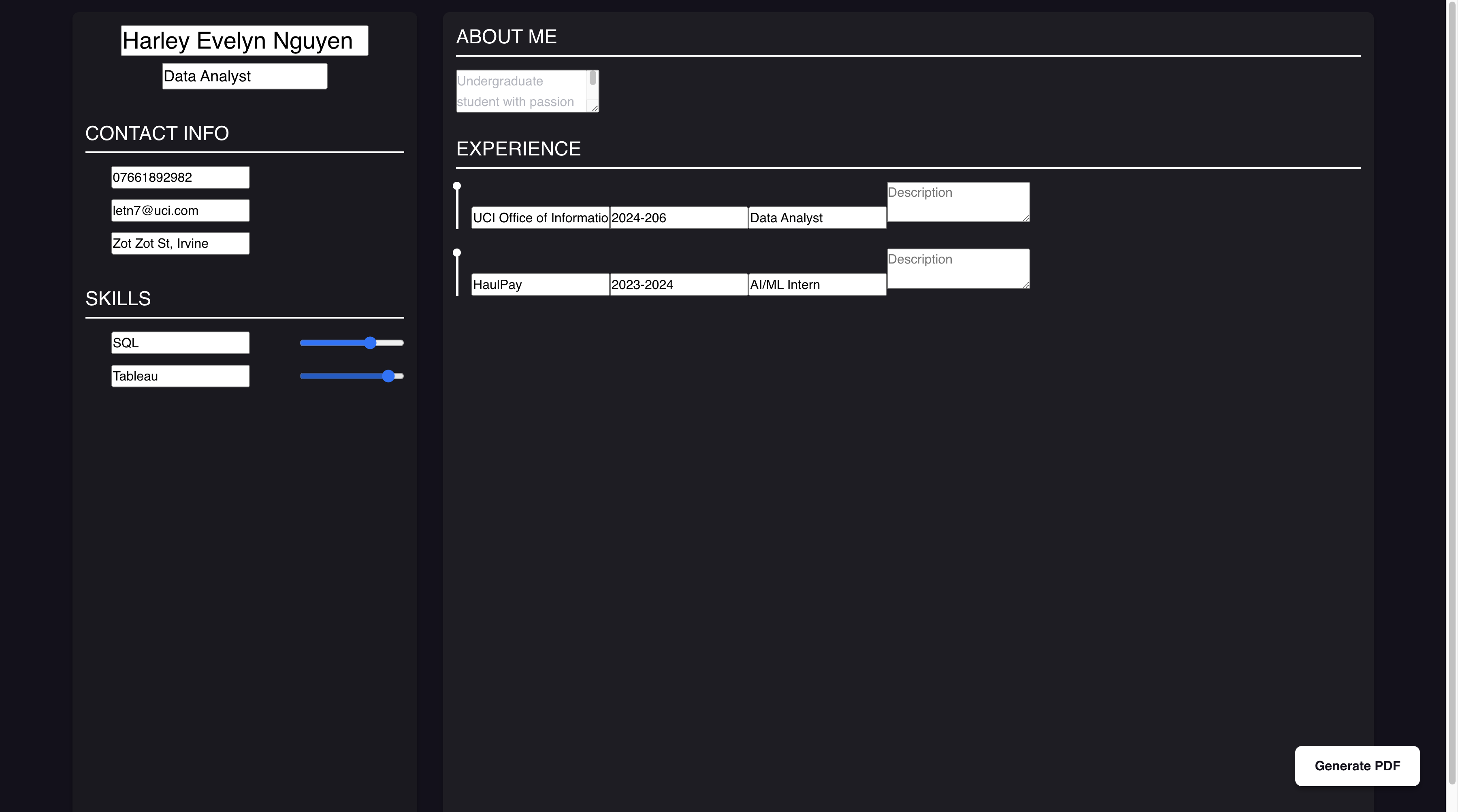Screen dimensions: 1458x812
Task: Click the HaulPay Description resize handle
Action: pos(1025,285)
